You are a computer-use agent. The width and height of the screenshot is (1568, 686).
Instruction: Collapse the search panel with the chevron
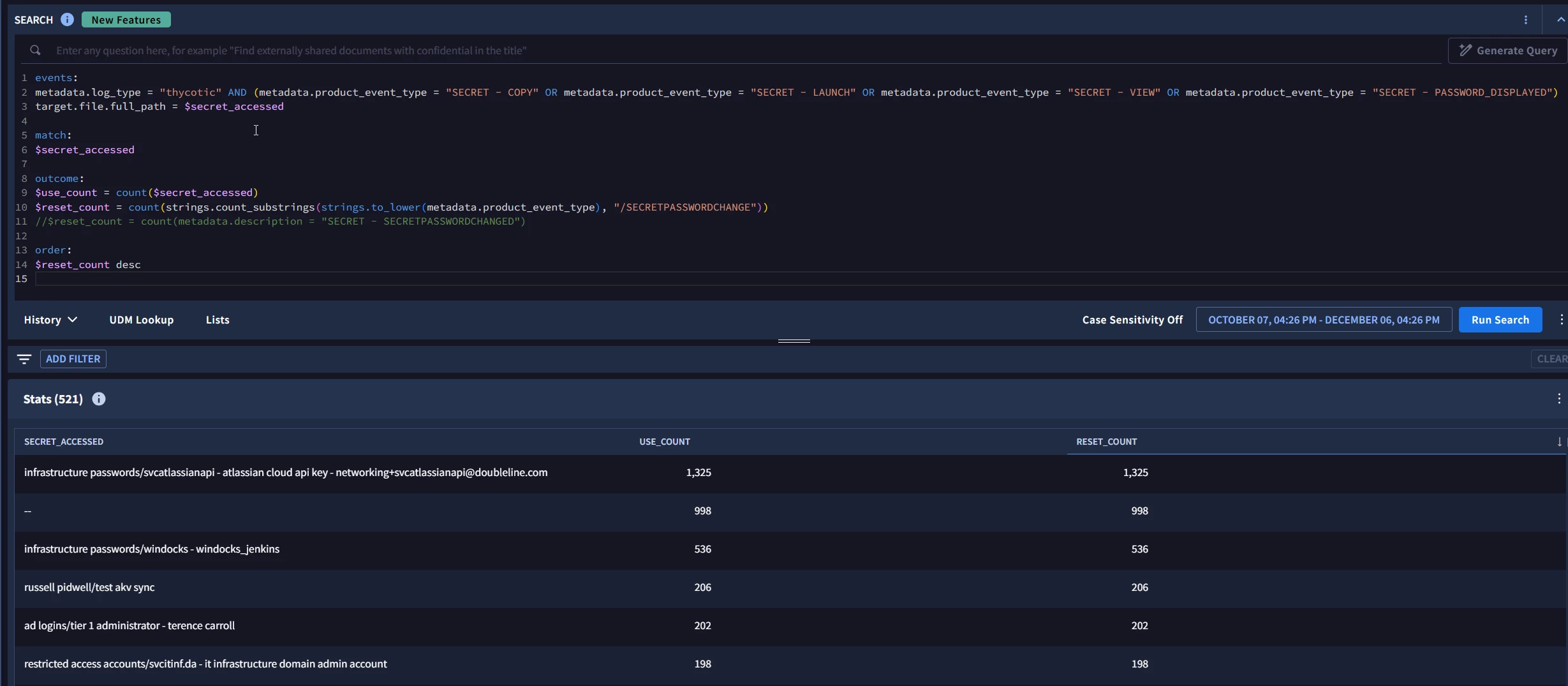click(x=1560, y=20)
